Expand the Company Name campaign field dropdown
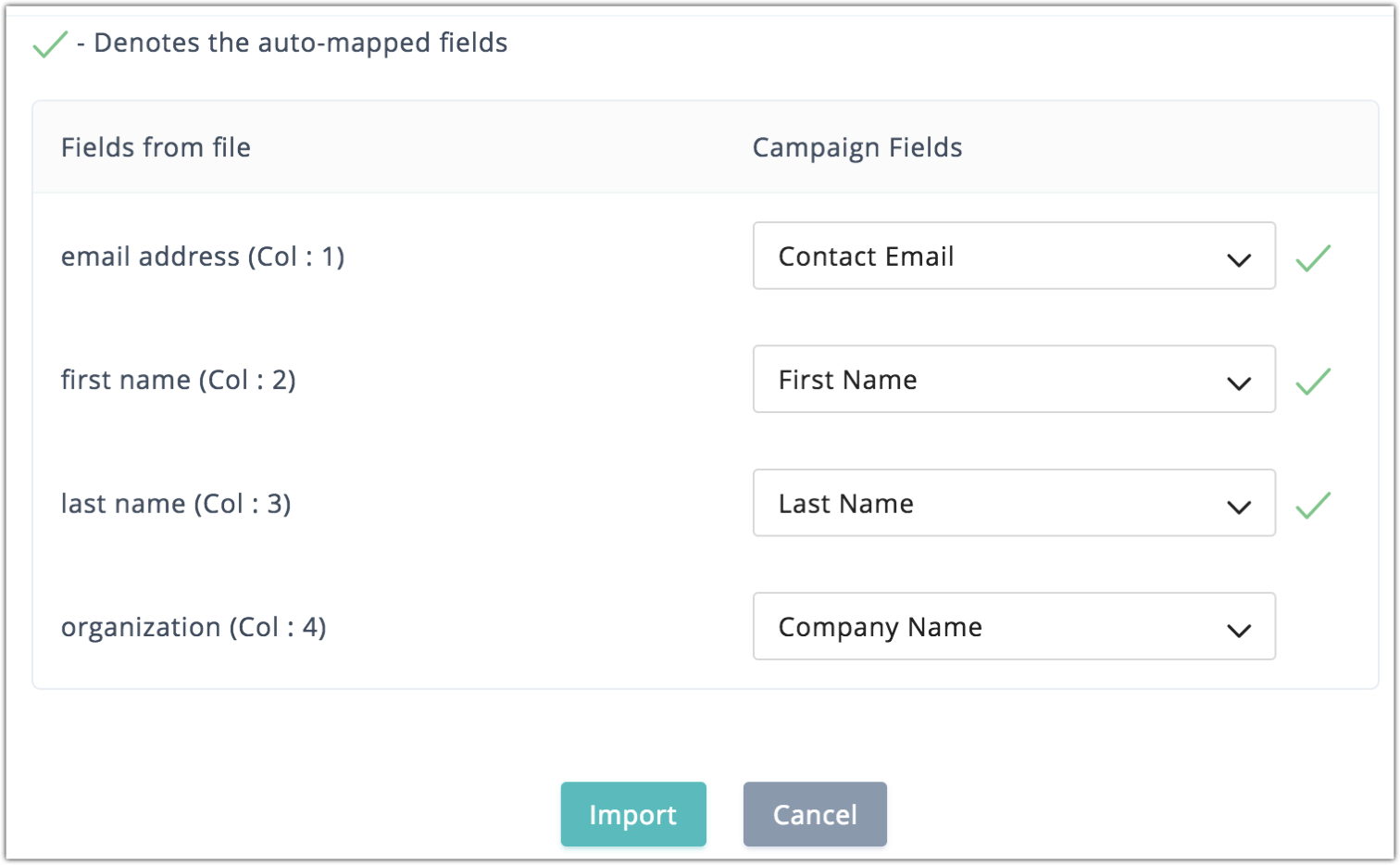This screenshot has width=1400, height=865. (1013, 626)
